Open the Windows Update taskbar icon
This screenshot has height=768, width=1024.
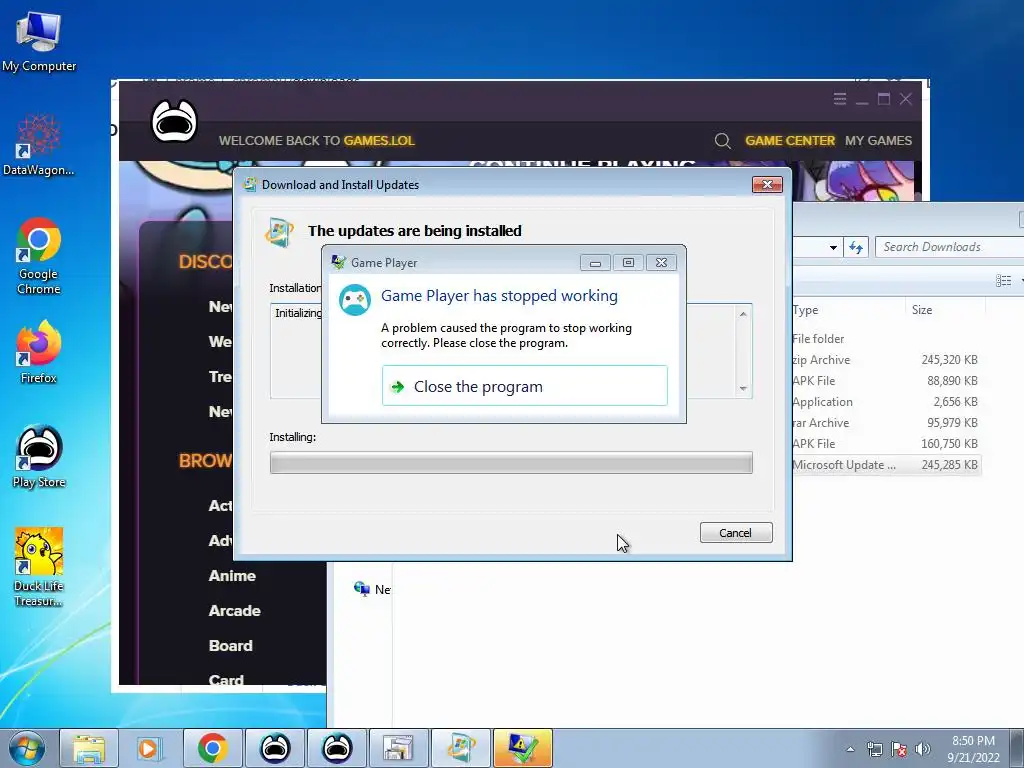click(x=461, y=748)
